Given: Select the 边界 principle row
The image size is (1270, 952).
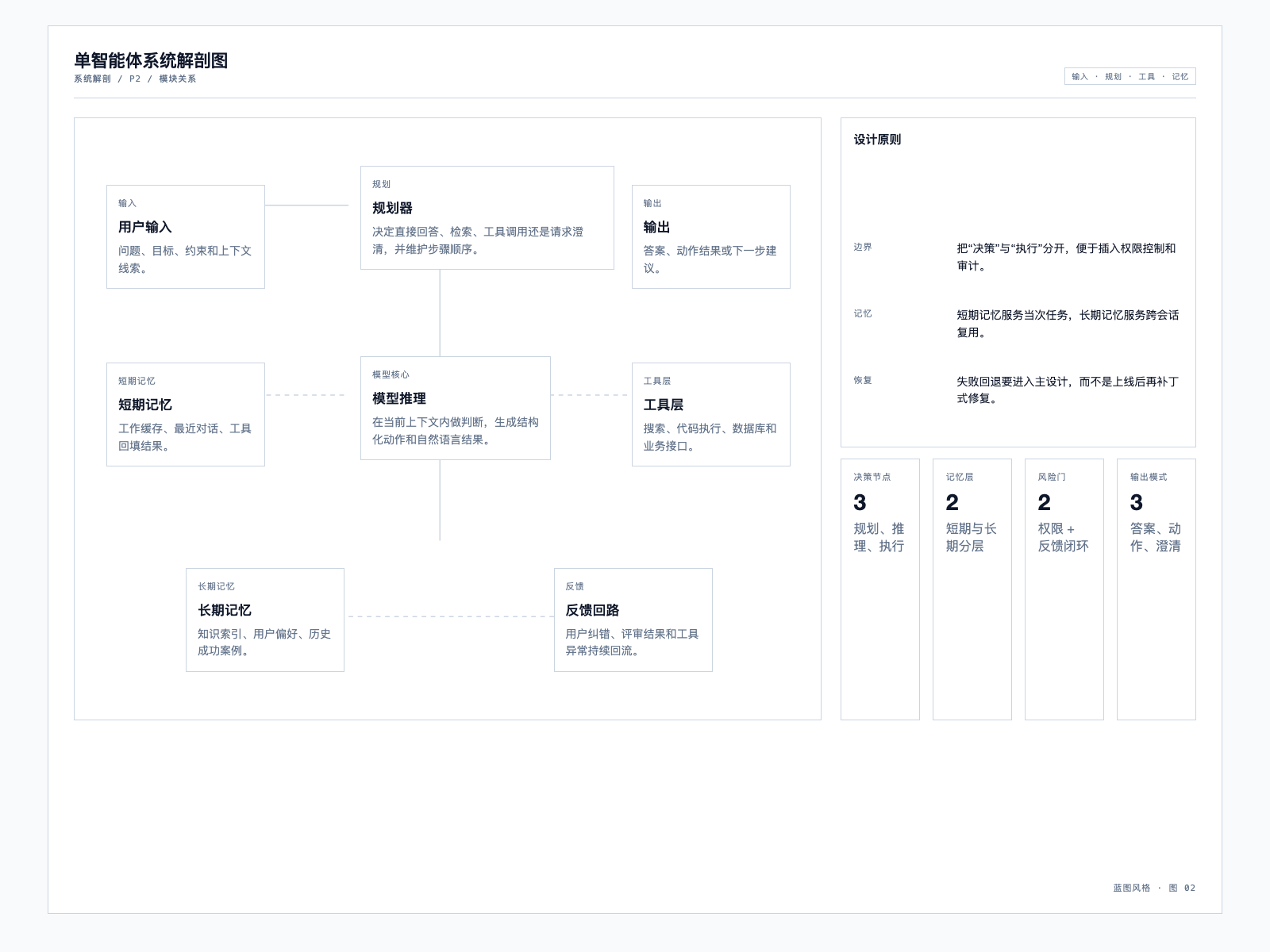Looking at the screenshot, I should click(1018, 257).
